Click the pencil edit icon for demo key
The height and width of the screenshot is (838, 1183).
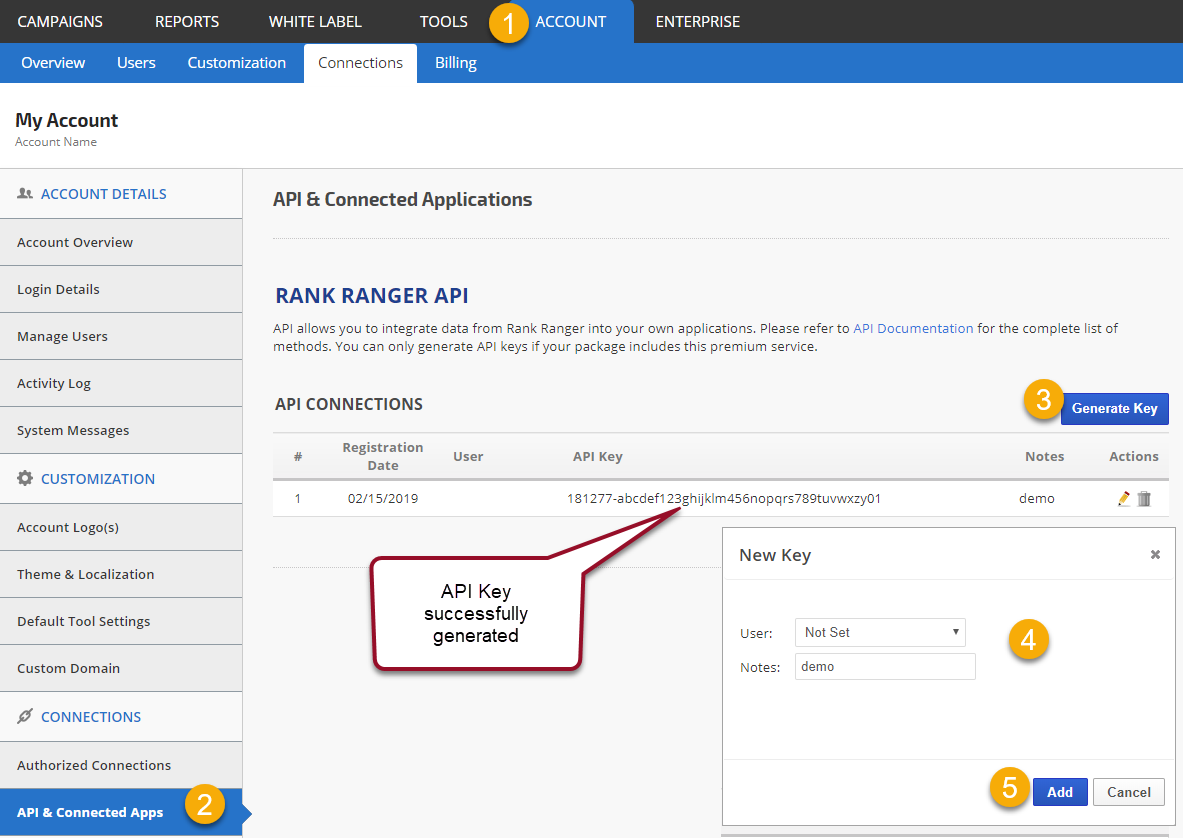point(1124,498)
